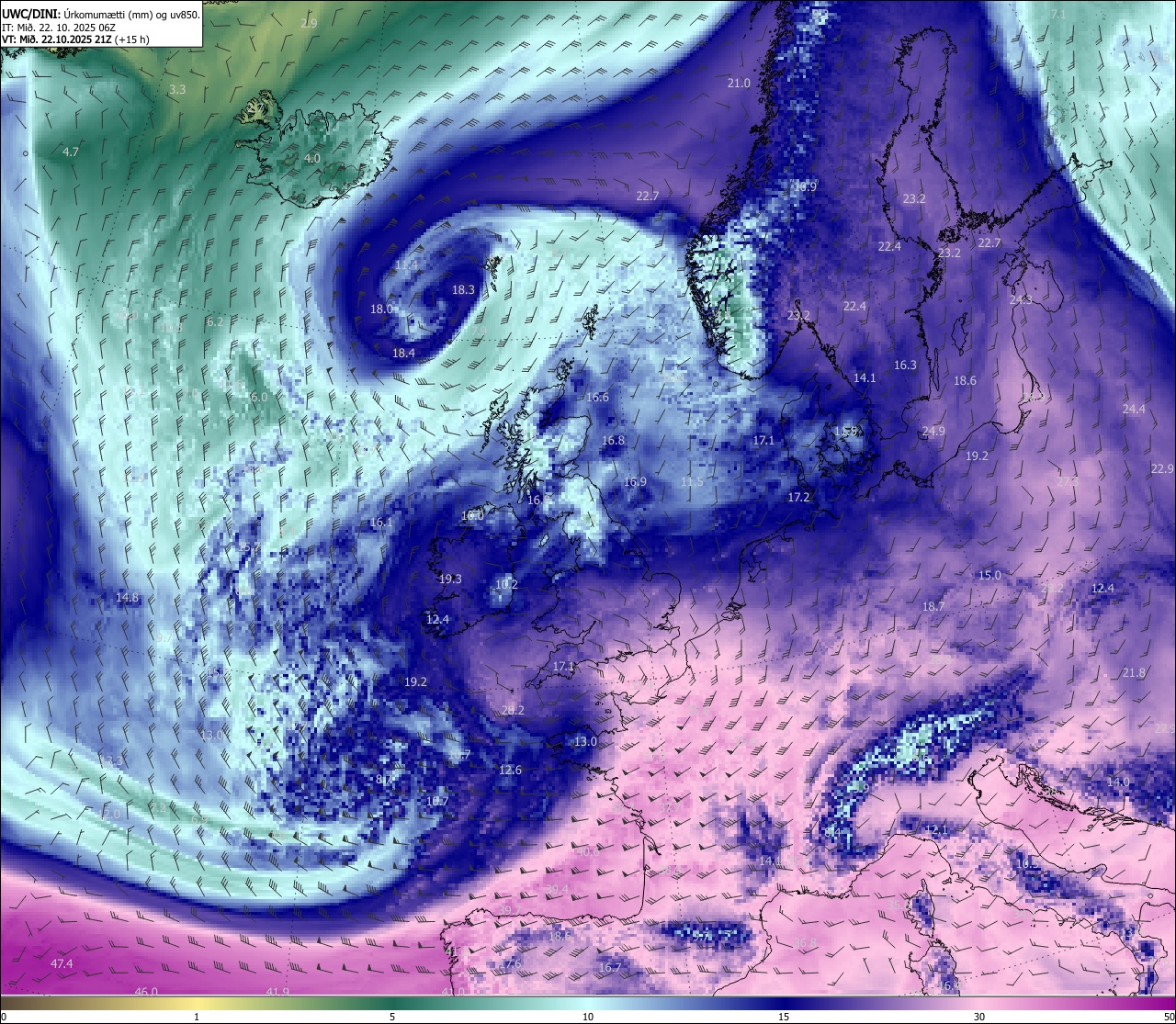
Task: Click the 14.8 value label
Action: [127, 598]
